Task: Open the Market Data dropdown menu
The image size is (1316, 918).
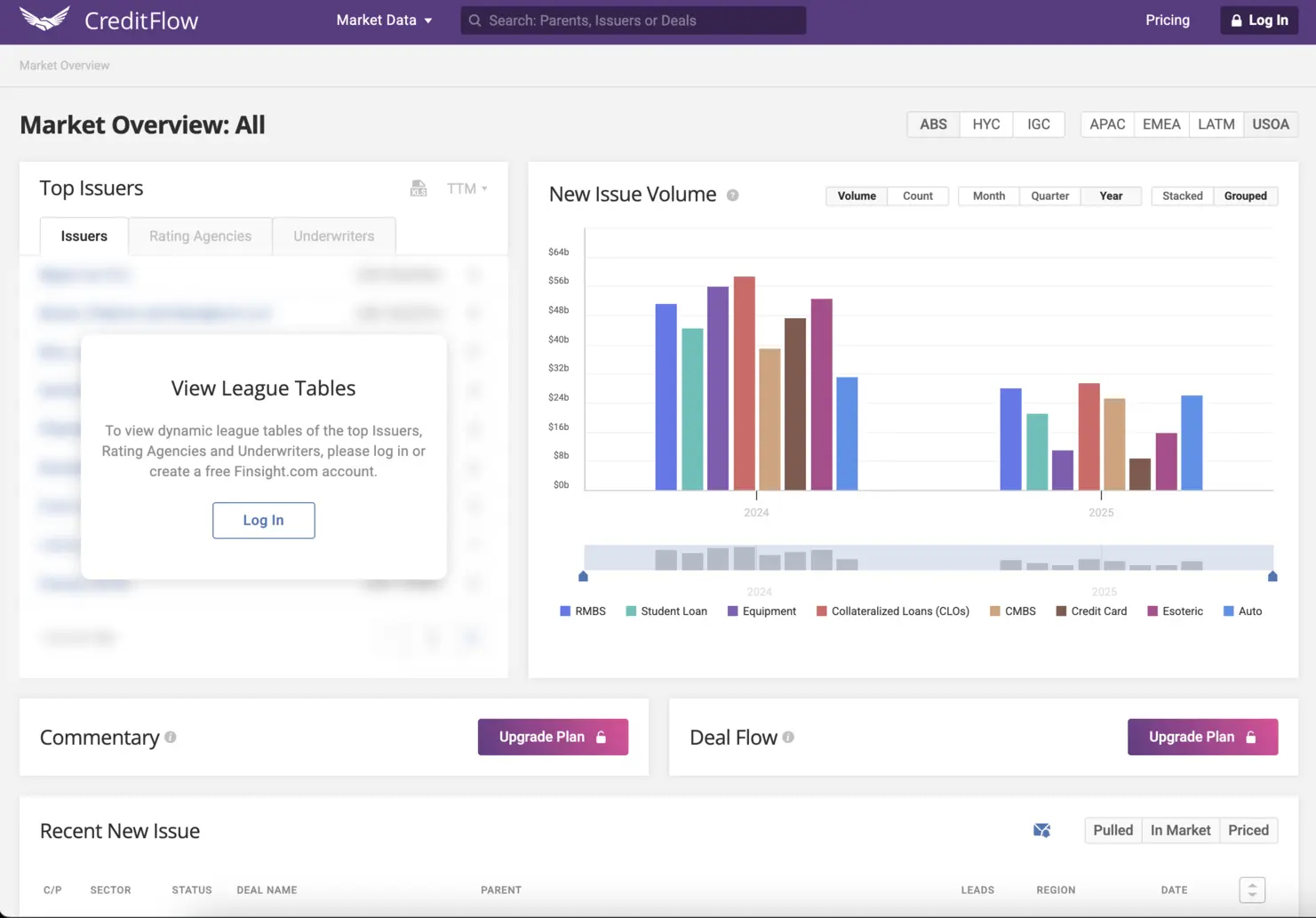Action: click(384, 20)
